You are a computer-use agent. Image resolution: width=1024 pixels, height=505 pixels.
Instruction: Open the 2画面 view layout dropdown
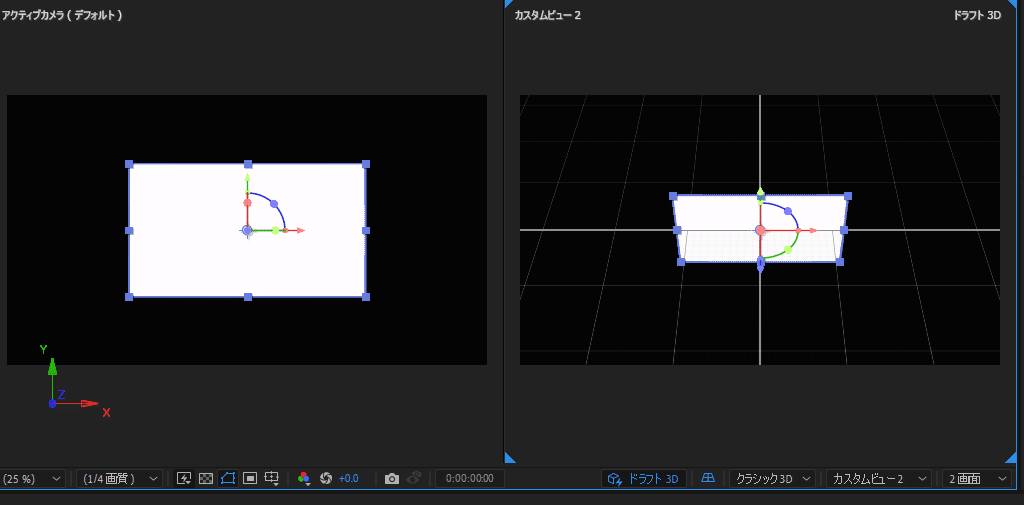click(976, 478)
